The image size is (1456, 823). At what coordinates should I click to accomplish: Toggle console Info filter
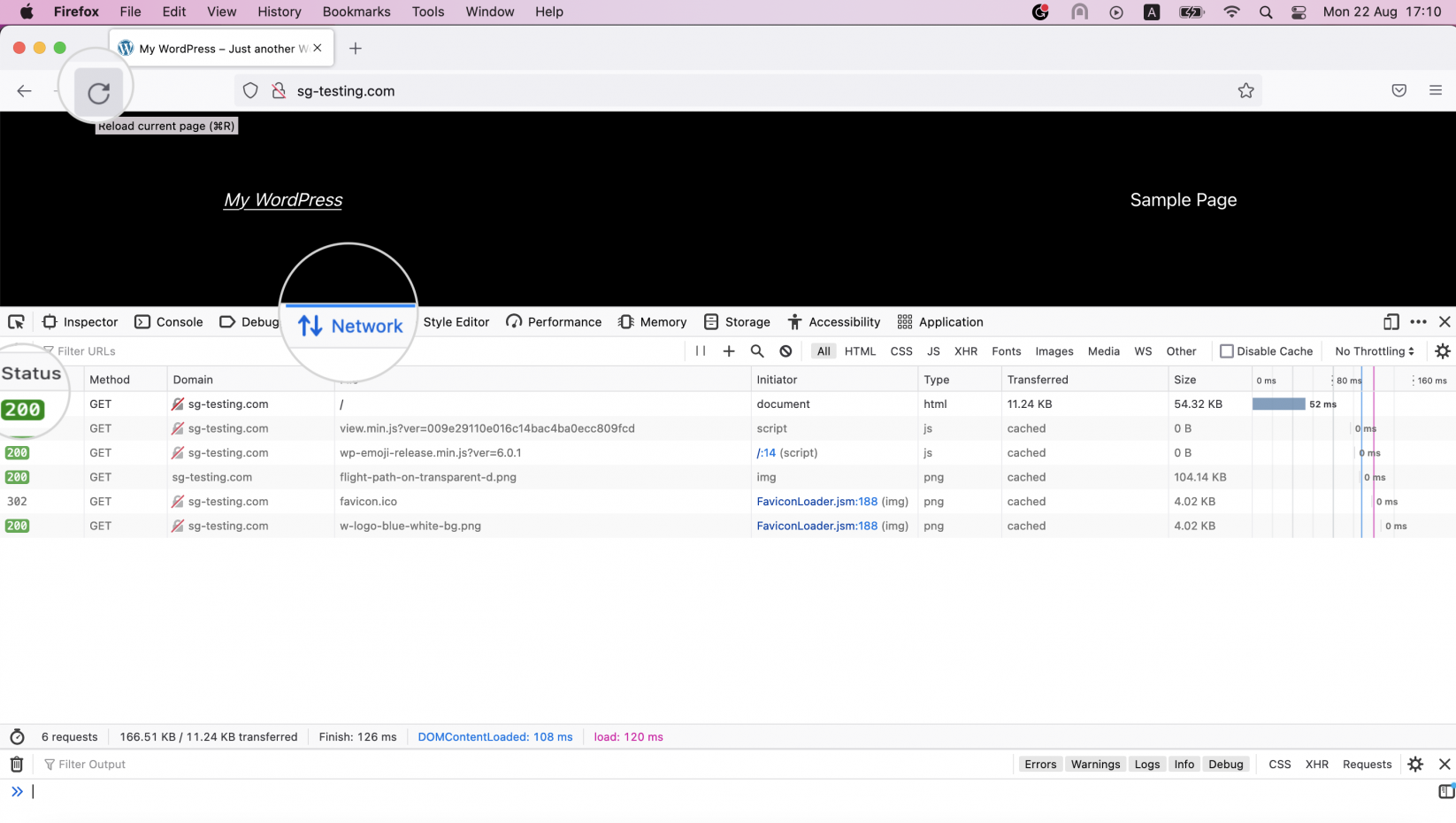pyautogui.click(x=1184, y=765)
